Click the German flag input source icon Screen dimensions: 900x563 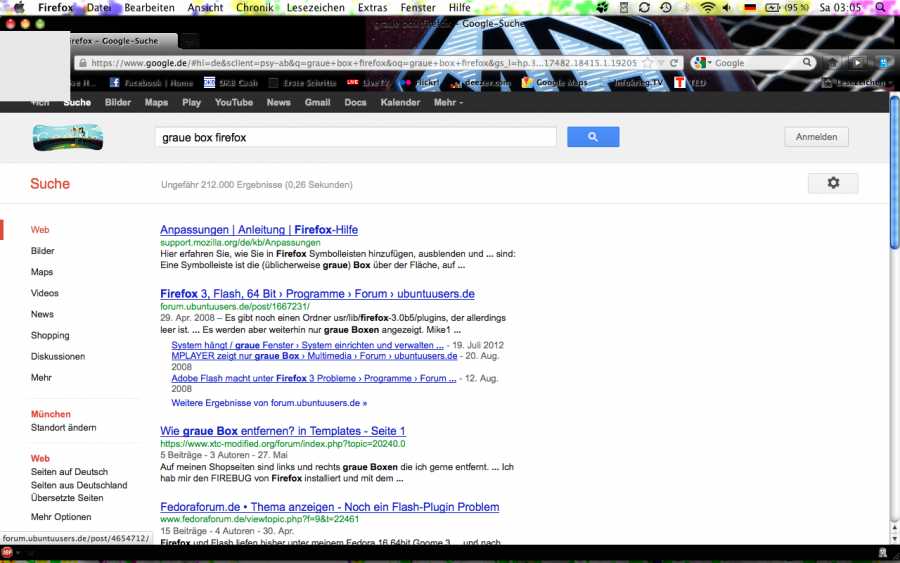click(x=750, y=7)
